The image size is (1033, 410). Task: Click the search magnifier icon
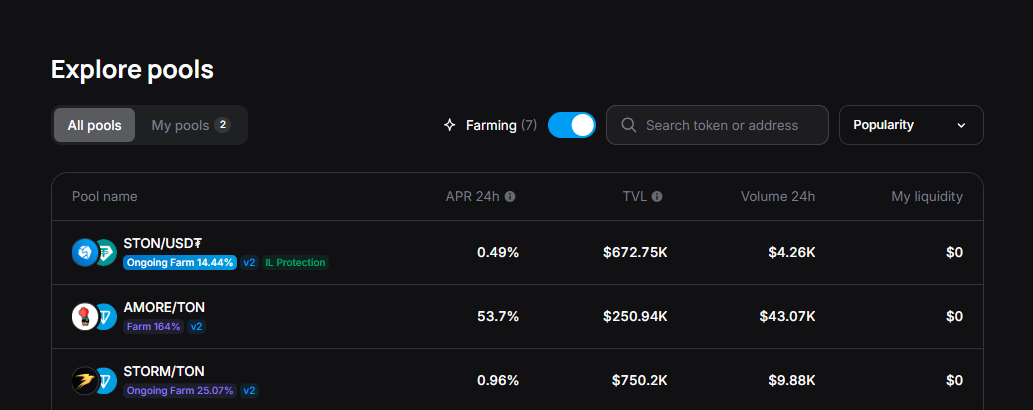[629, 125]
